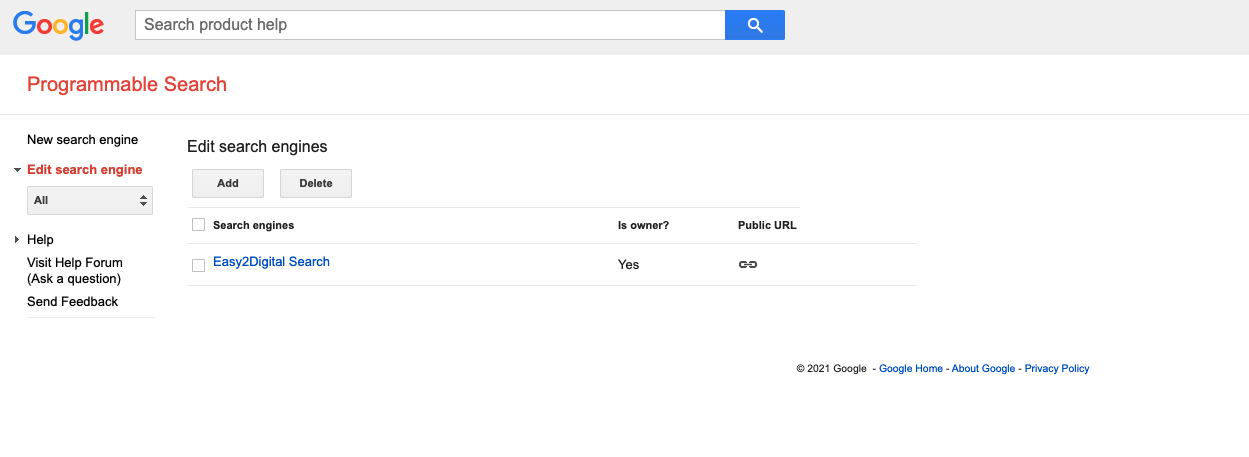Click the Google logo
The height and width of the screenshot is (457, 1249).
(58, 25)
